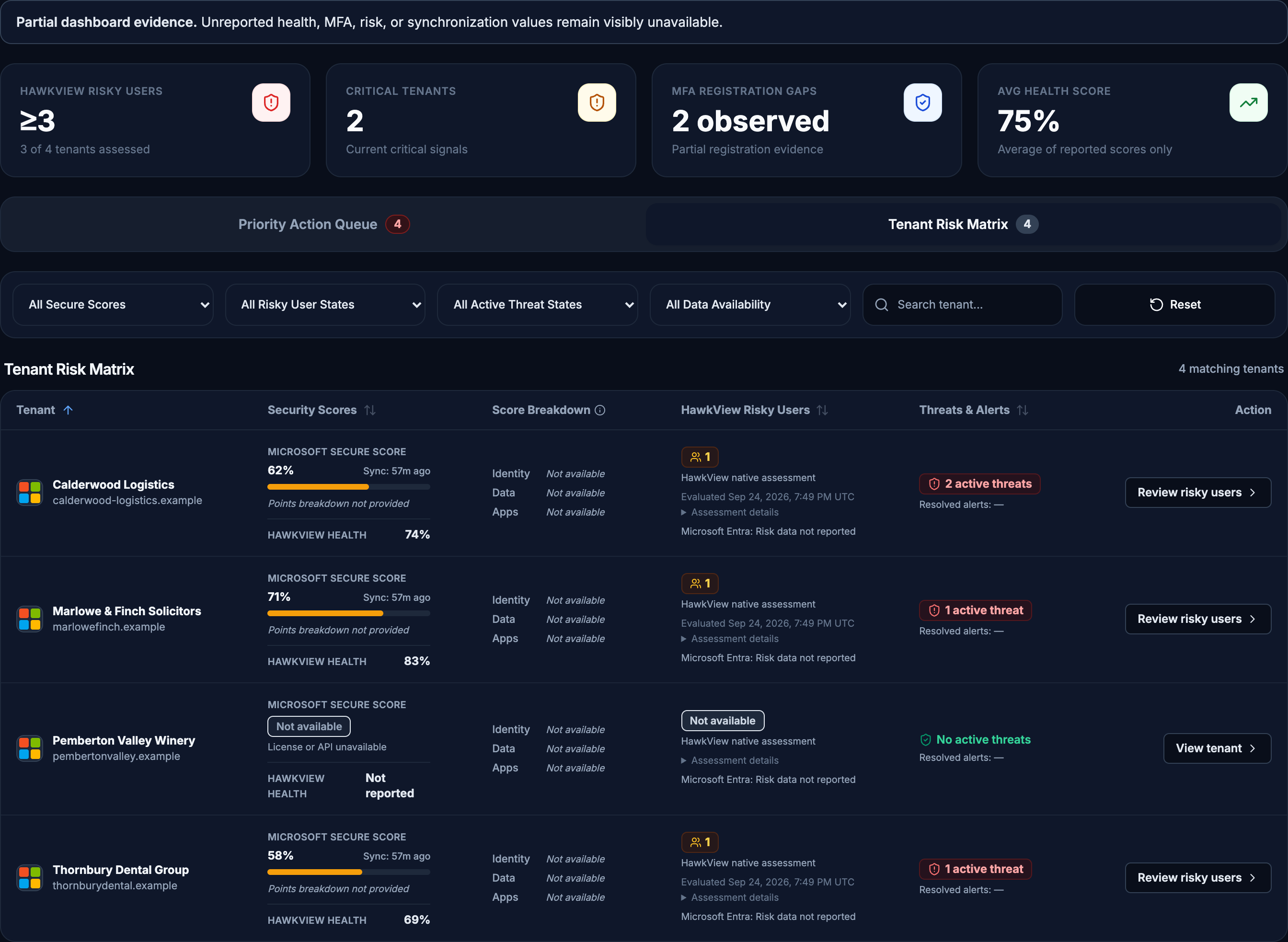This screenshot has height=942, width=1288.
Task: Click Marlowe & Finch HawkView Health 83% value
Action: click(417, 661)
